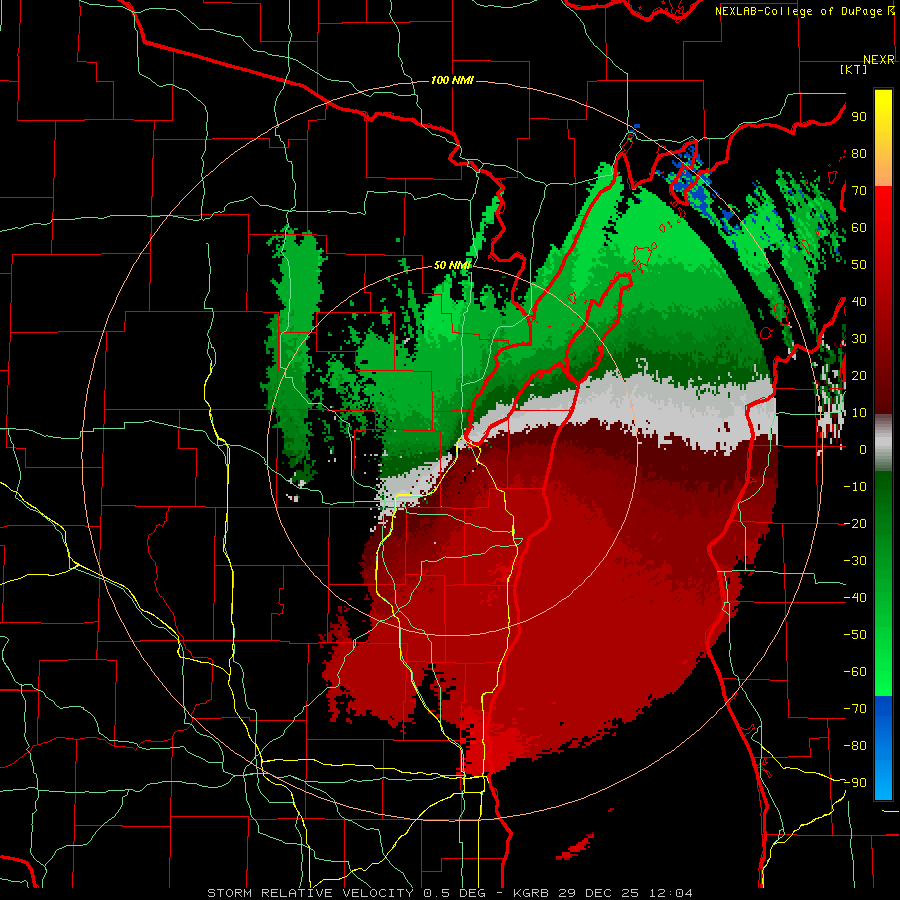Click the Storm Relative Velocity caption text
Image resolution: width=900 pixels, height=900 pixels.
449,893
